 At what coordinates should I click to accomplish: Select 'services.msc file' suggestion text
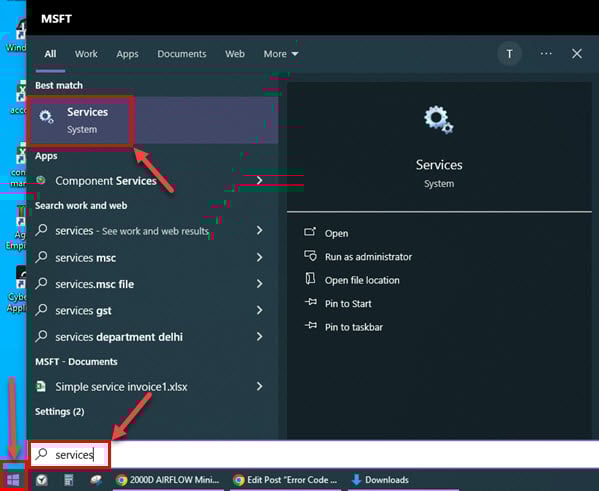95,284
